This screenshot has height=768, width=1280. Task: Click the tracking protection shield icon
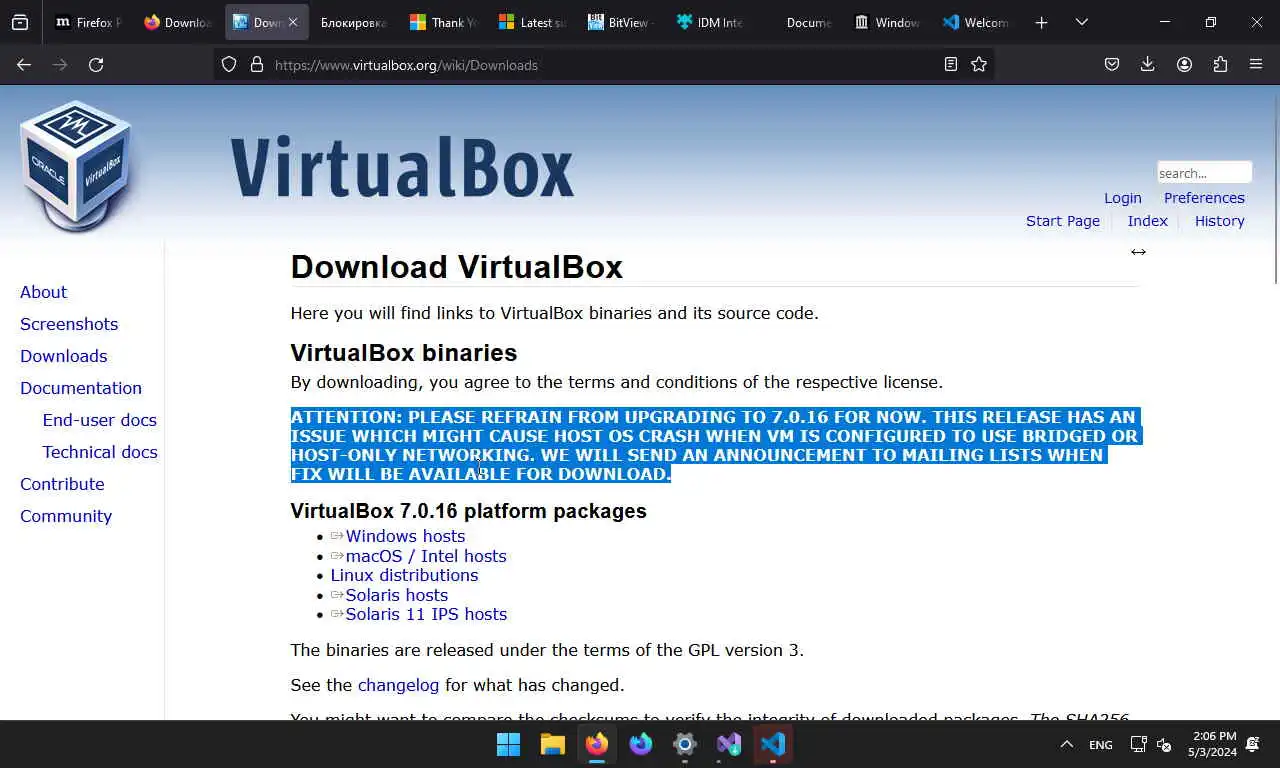[229, 64]
